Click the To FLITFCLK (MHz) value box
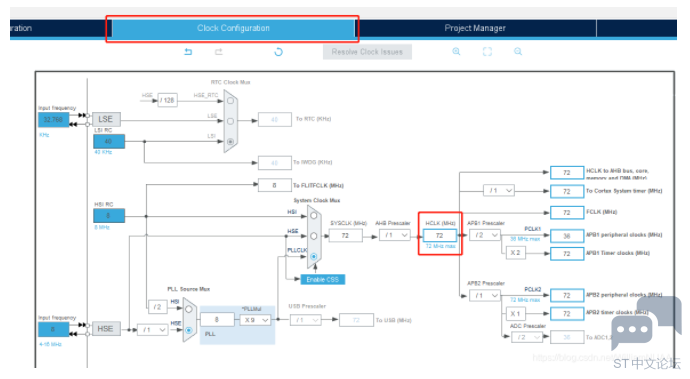 point(275,185)
